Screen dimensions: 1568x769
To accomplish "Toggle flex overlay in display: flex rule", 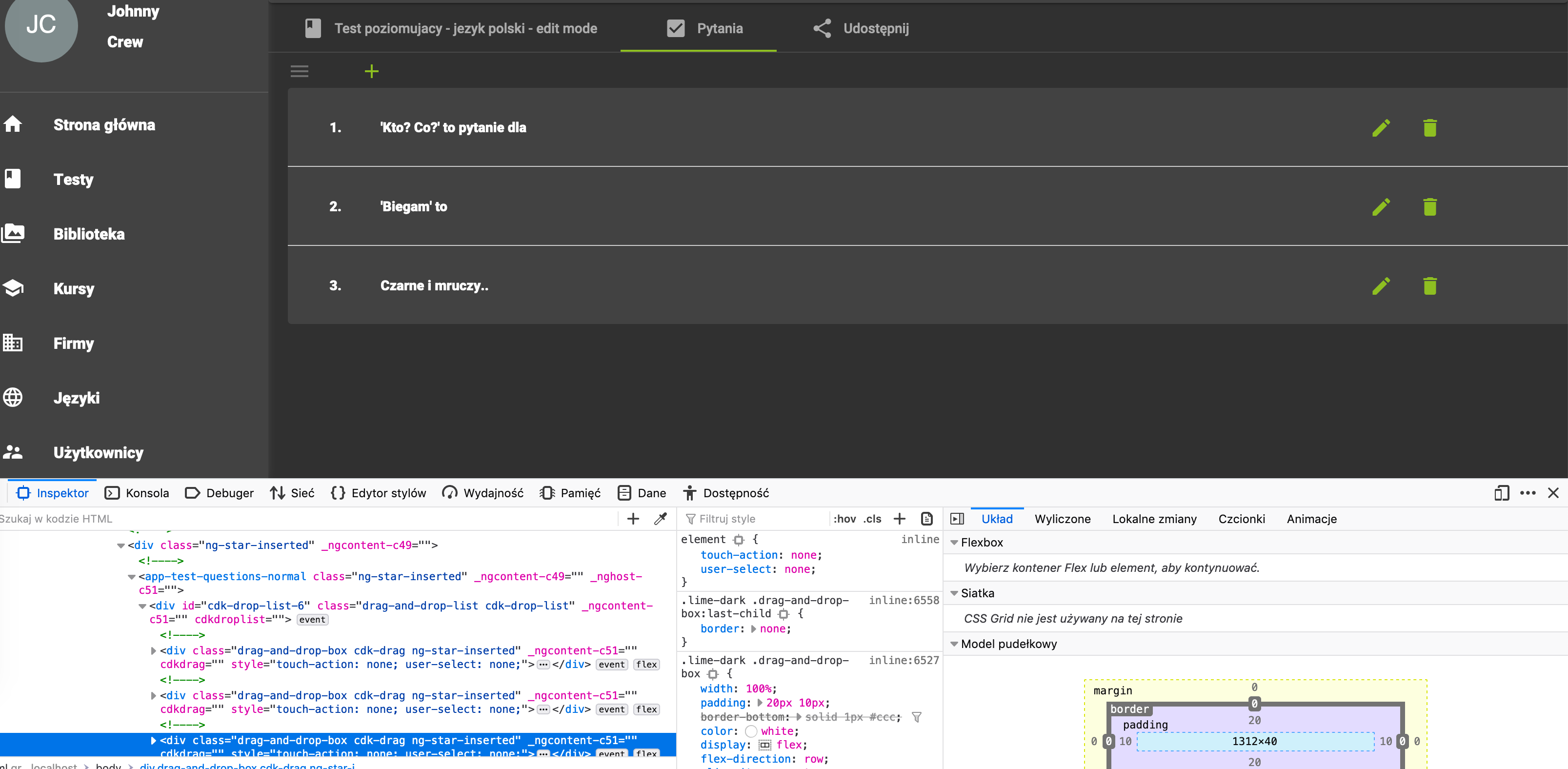I will pos(765,745).
